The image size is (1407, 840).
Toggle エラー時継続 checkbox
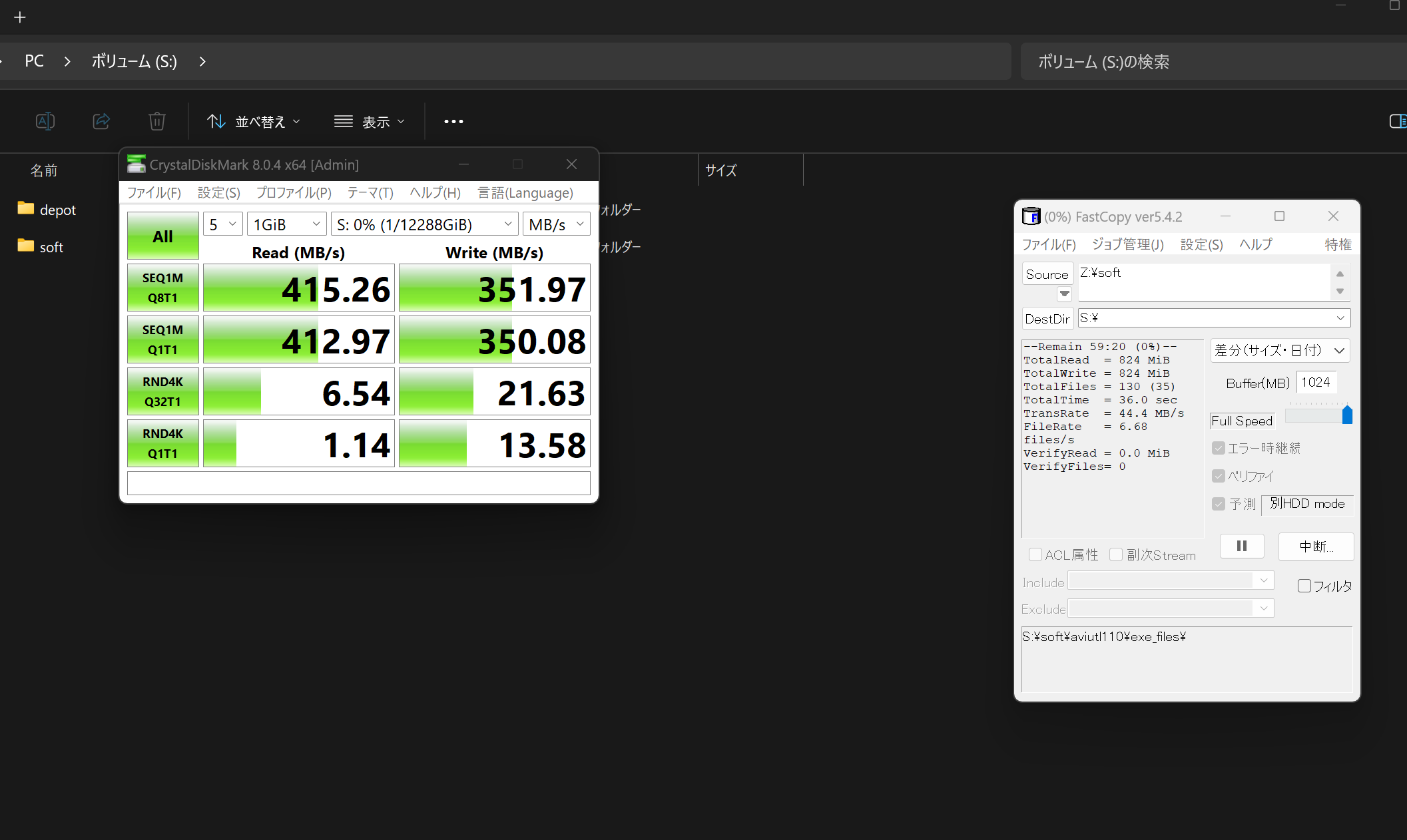click(1219, 448)
